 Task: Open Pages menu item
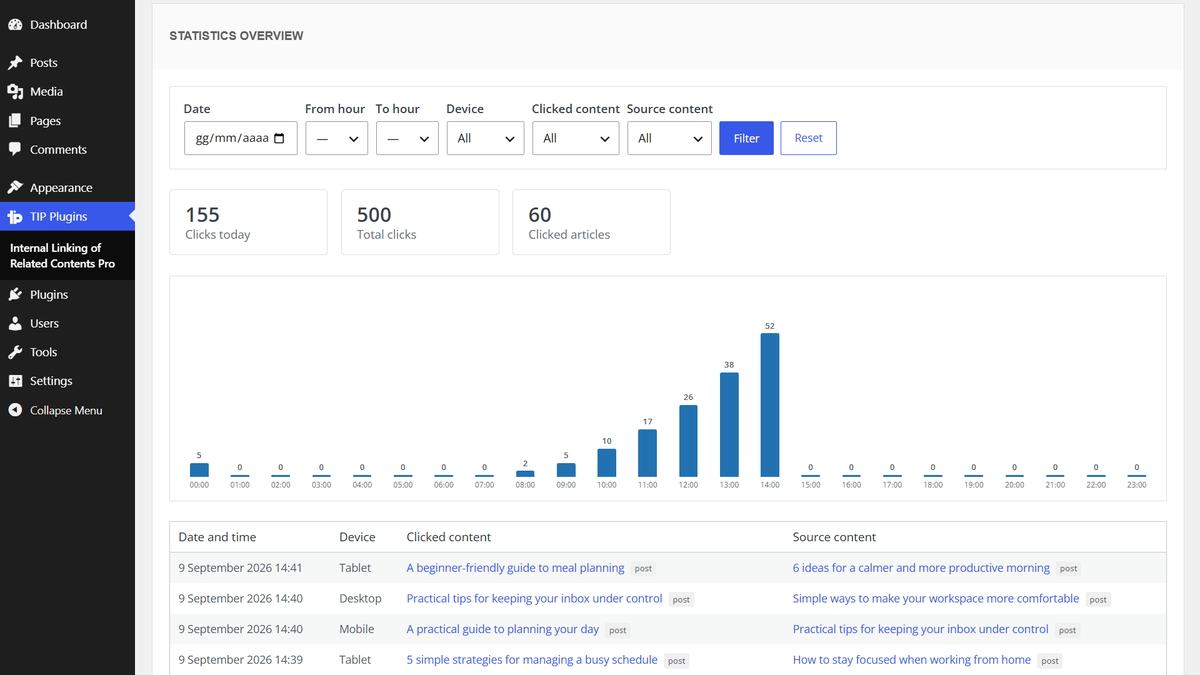tap(67, 120)
